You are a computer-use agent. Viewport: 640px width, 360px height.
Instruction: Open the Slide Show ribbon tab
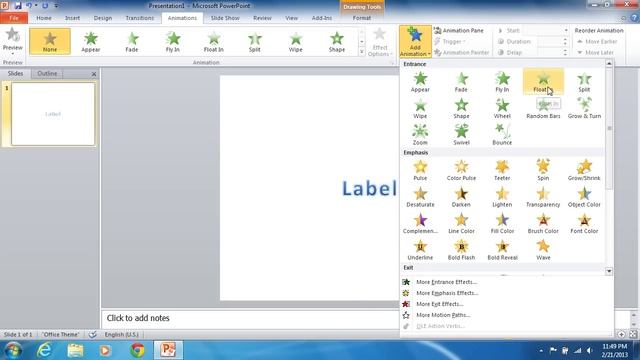[225, 18]
